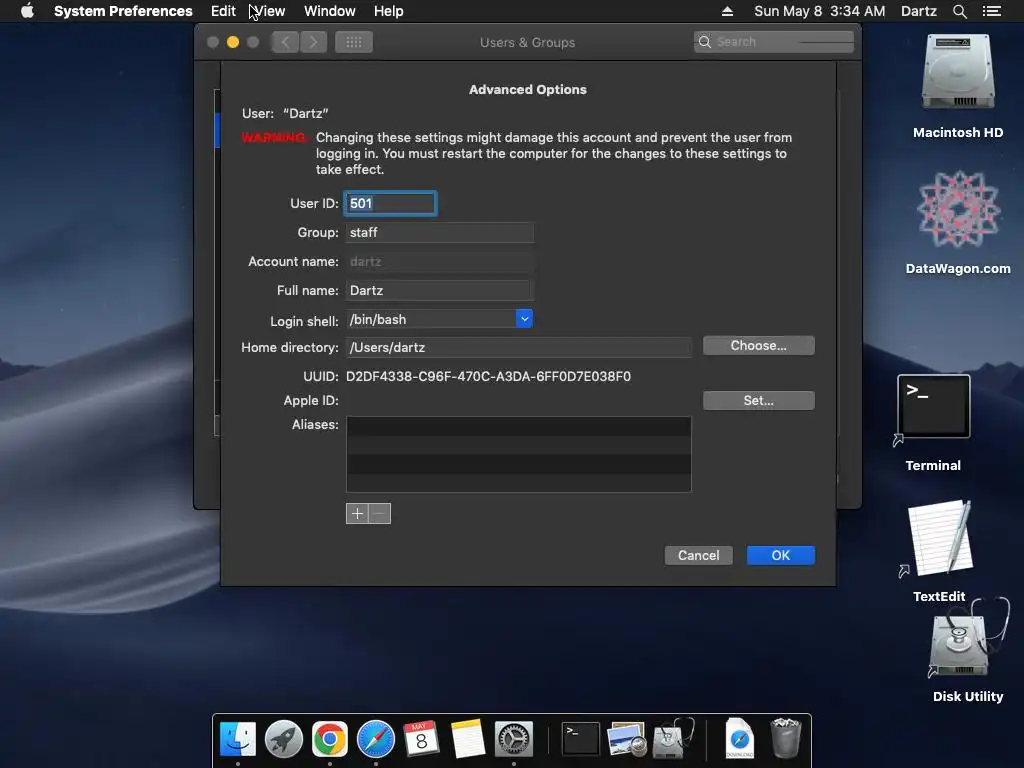Image resolution: width=1024 pixels, height=768 pixels.
Task: Open the View menu
Action: click(x=268, y=11)
